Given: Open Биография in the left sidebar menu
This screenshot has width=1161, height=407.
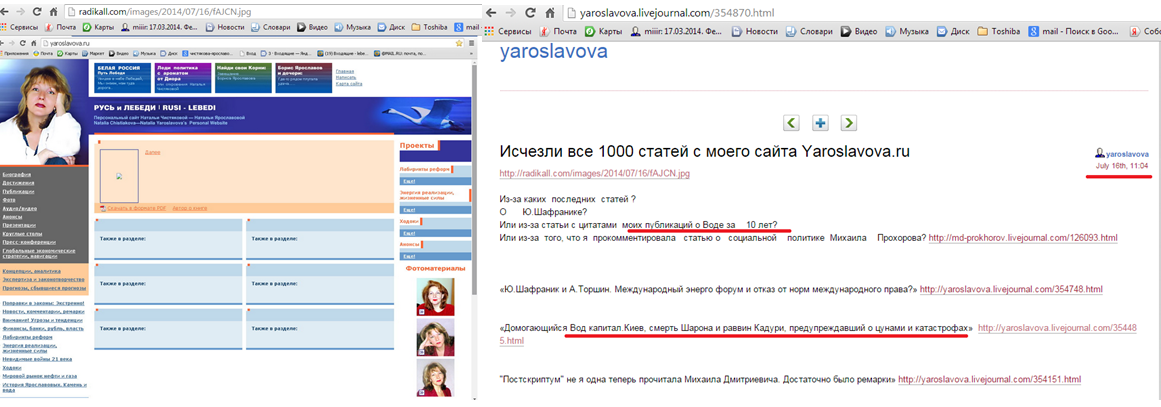Looking at the screenshot, I should pos(17,172).
